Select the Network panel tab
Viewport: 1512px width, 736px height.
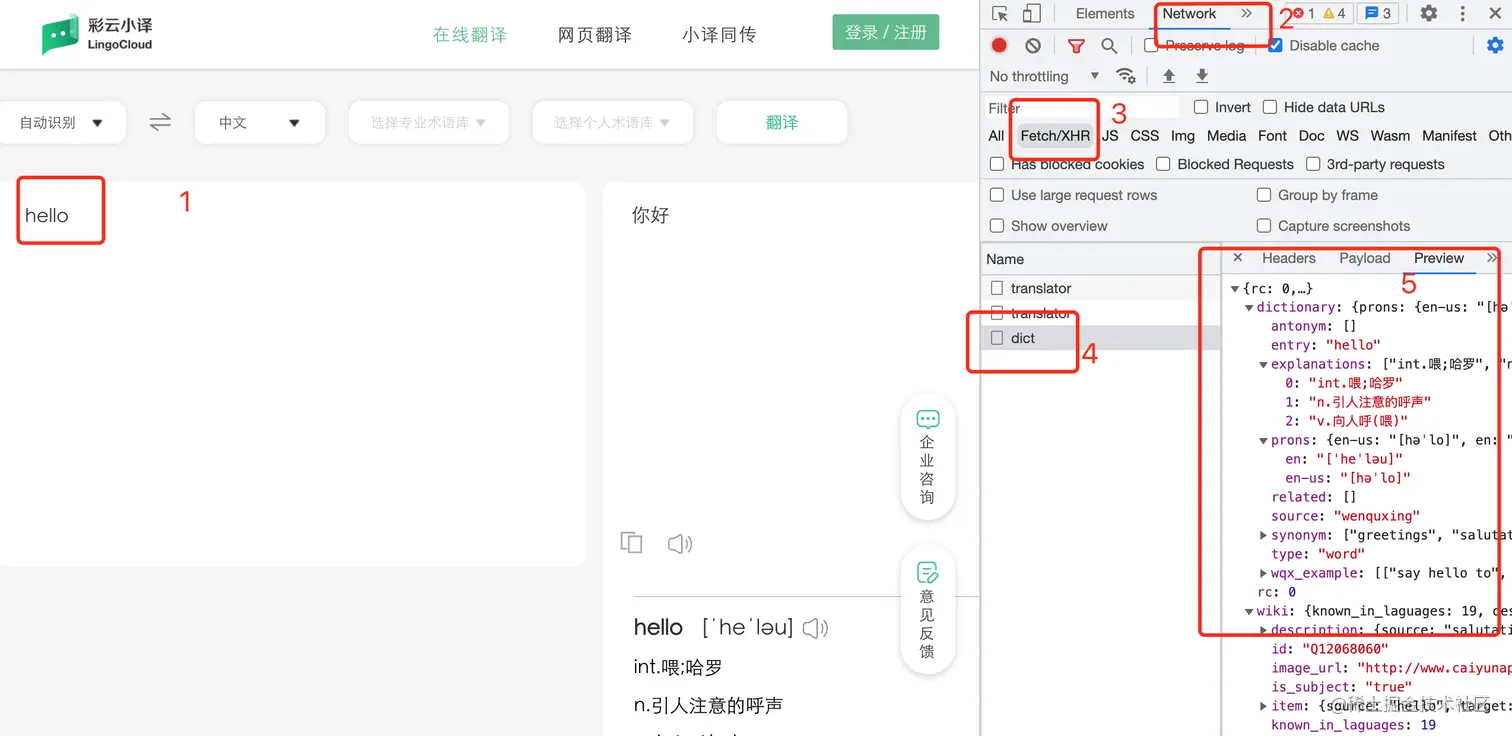pos(1189,13)
